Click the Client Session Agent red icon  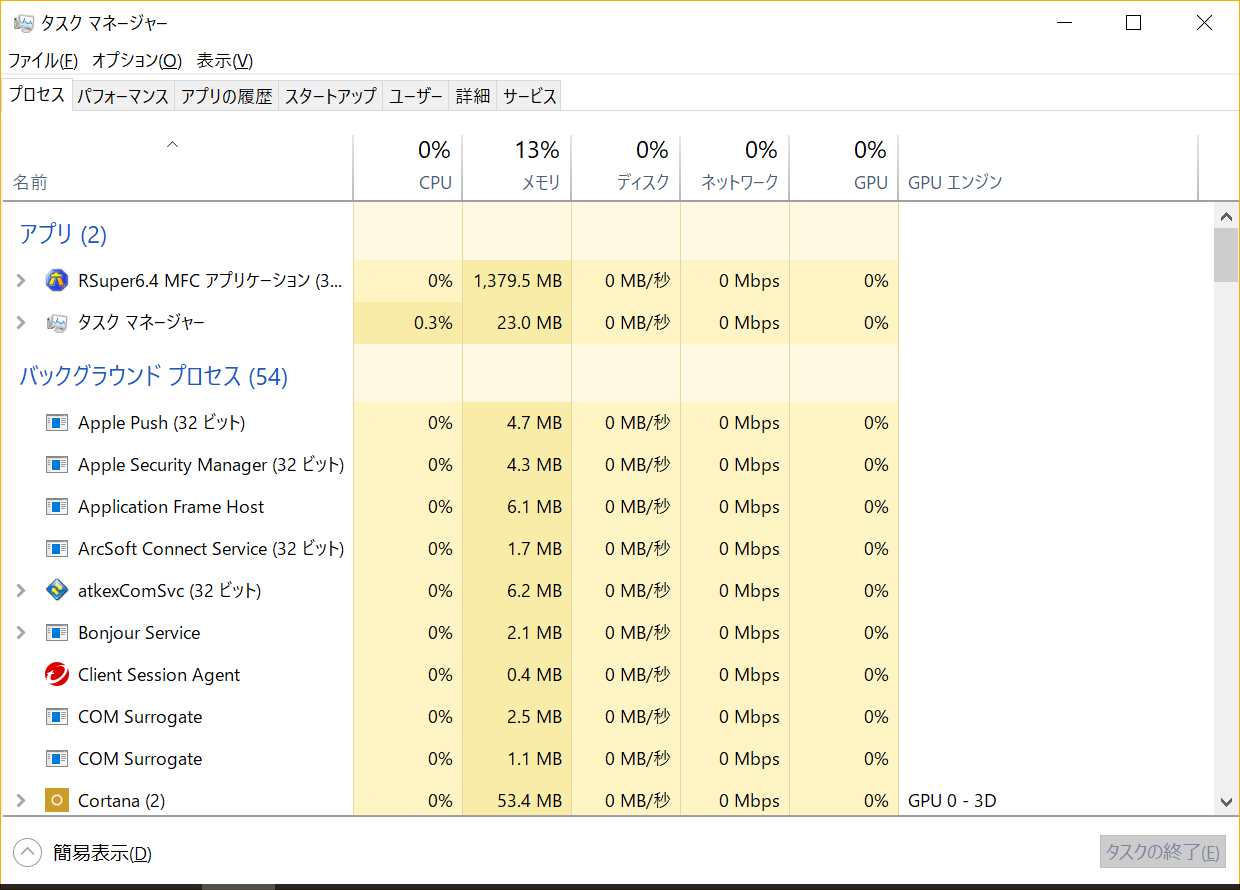(57, 675)
